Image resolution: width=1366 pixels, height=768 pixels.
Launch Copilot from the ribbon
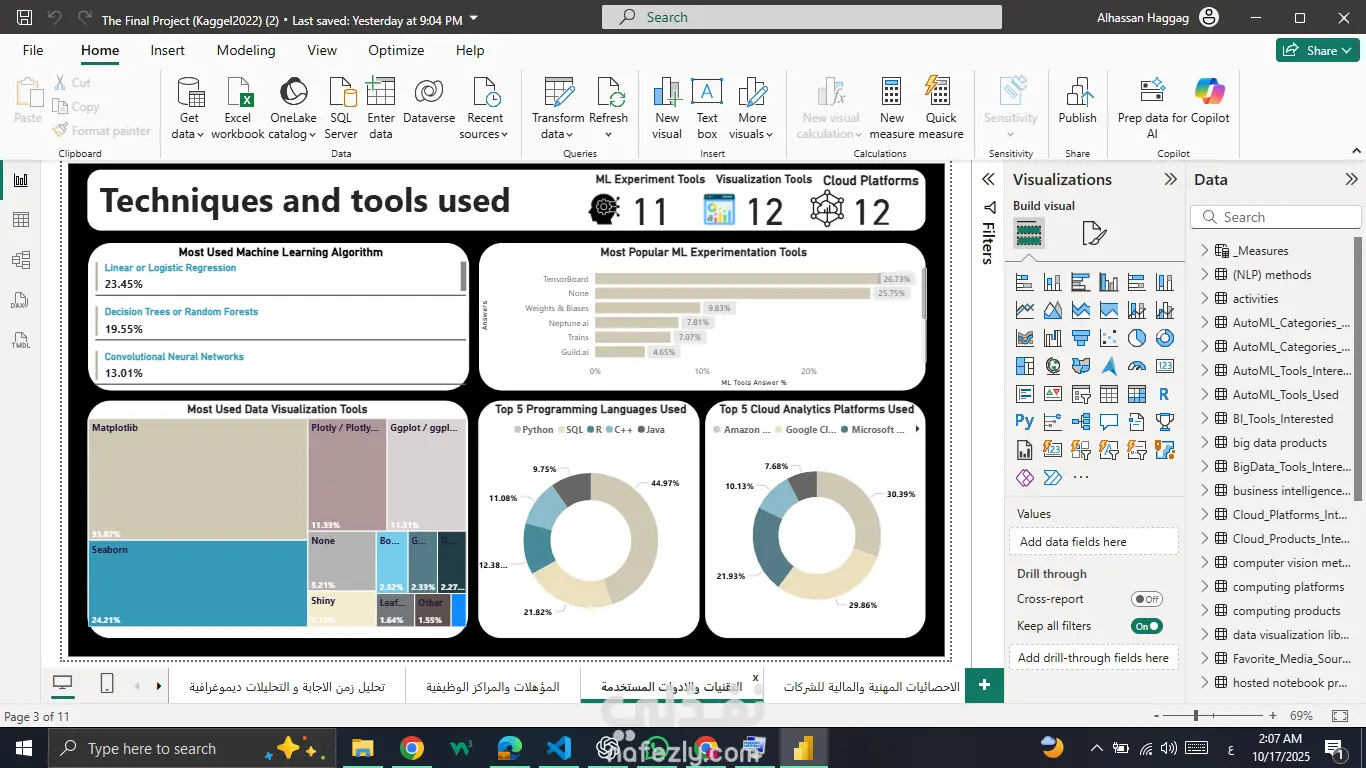[1210, 100]
